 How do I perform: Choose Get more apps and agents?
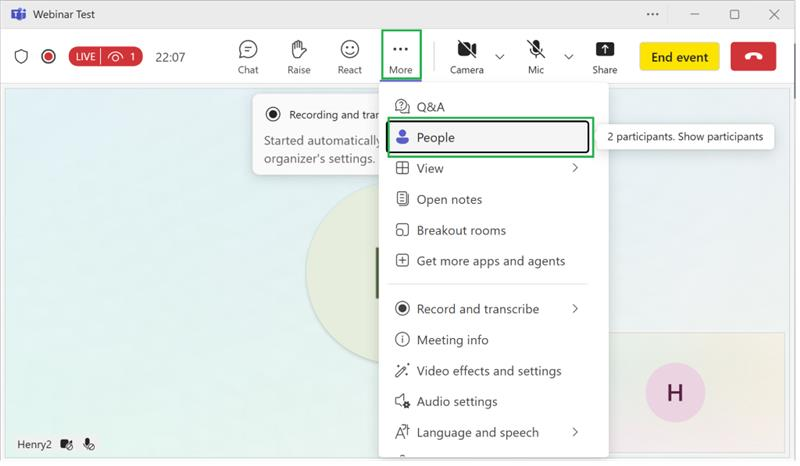[x=488, y=261]
